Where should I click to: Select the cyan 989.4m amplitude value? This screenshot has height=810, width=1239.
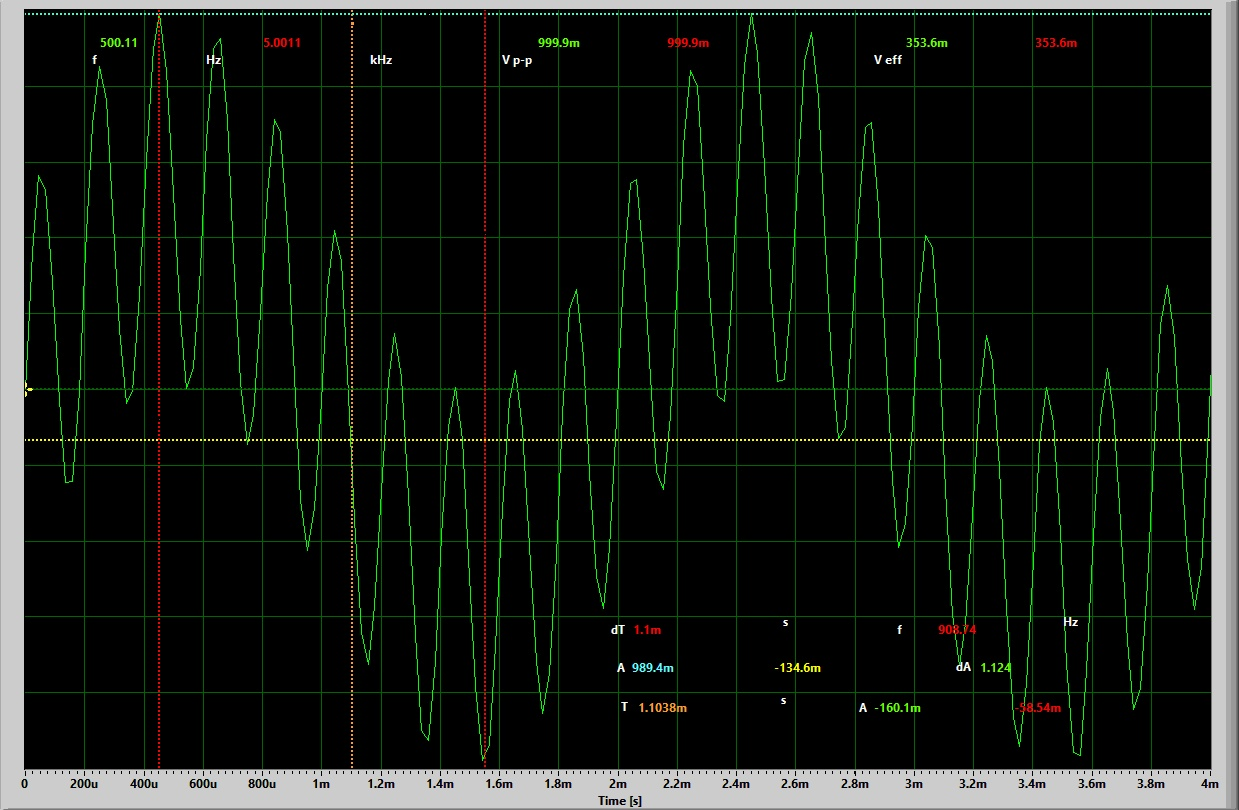coord(652,668)
